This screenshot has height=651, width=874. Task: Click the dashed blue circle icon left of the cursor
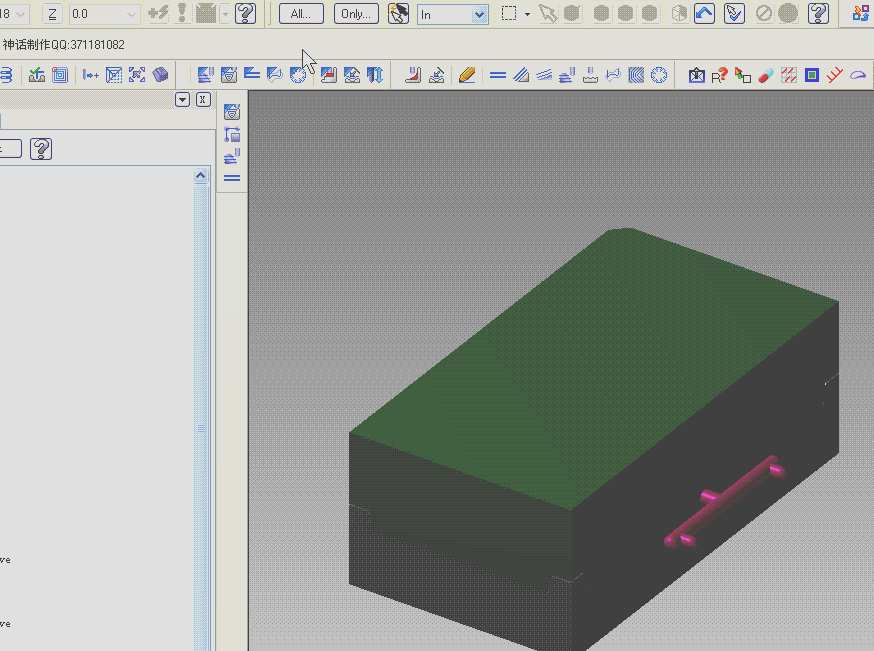298,75
